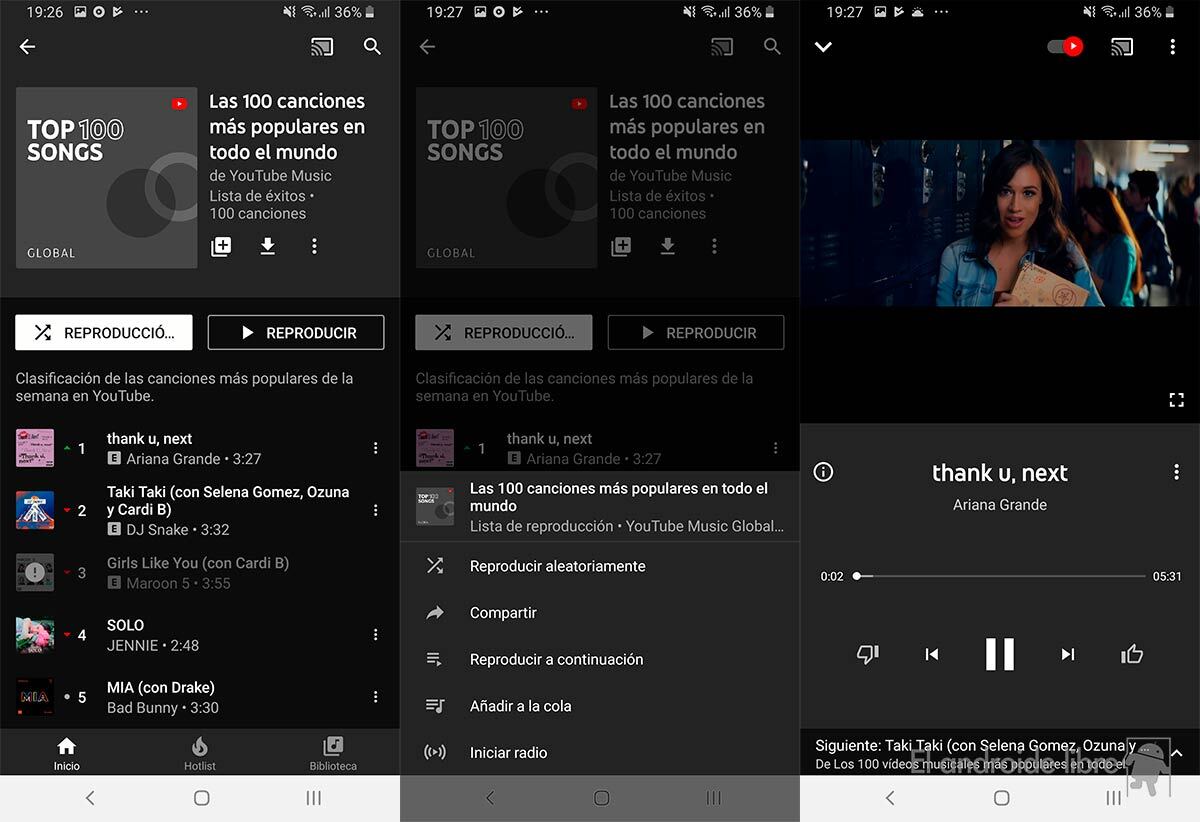This screenshot has width=1200, height=822.
Task: Show song info with the i icon
Action: pyautogui.click(x=823, y=472)
